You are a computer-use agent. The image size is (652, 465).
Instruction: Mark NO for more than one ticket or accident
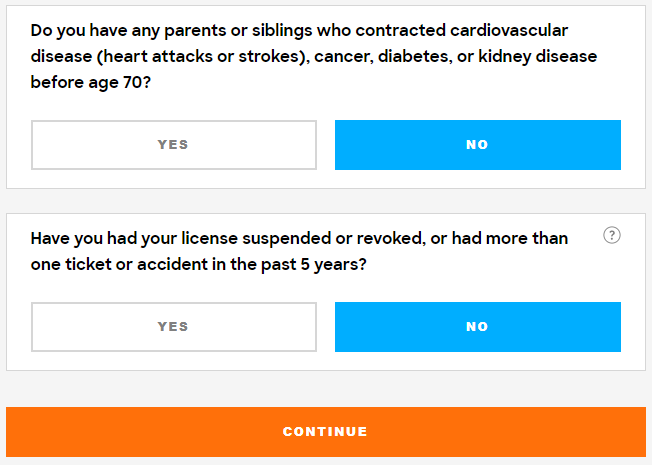(x=478, y=327)
